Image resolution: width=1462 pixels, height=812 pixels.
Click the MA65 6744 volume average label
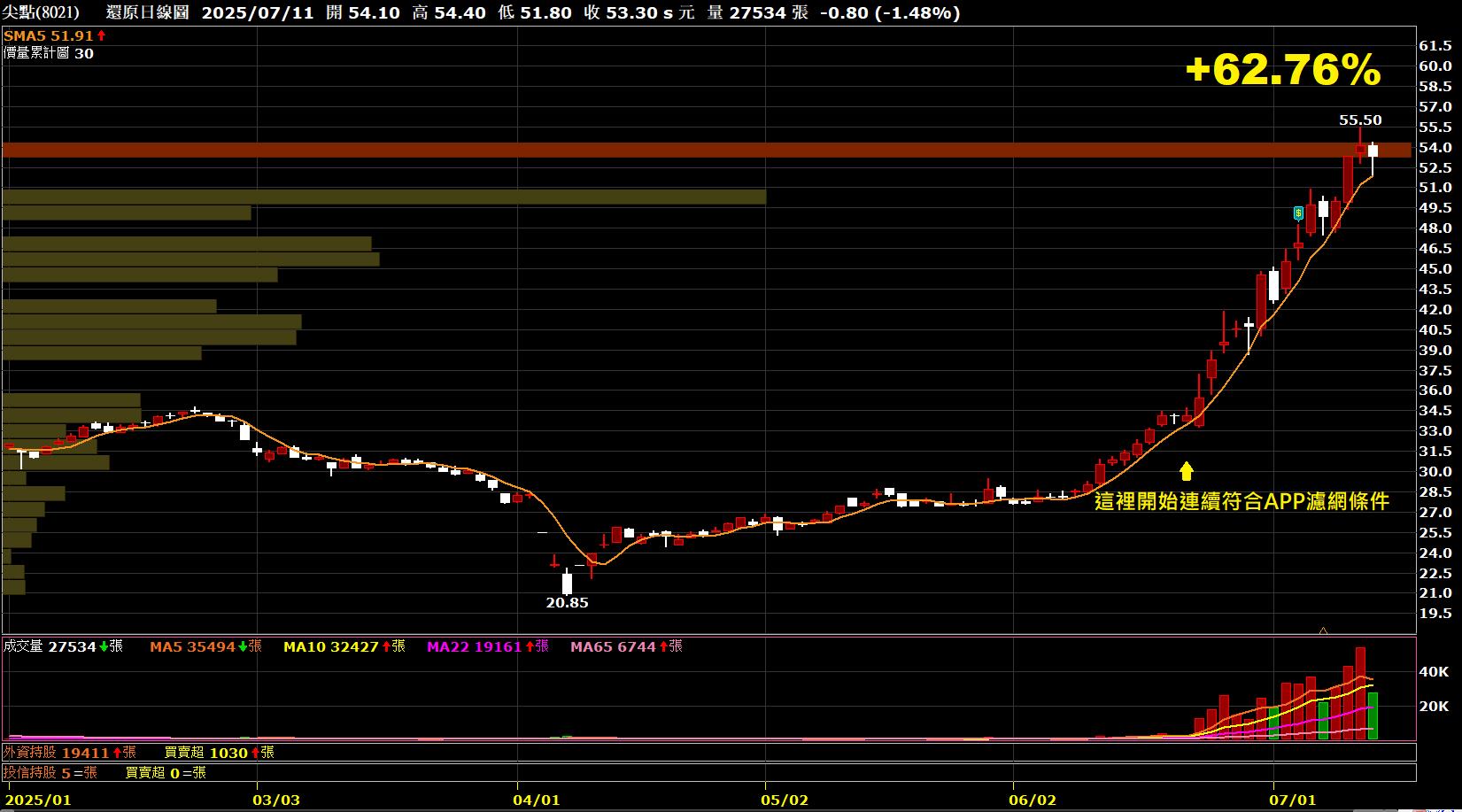(613, 646)
